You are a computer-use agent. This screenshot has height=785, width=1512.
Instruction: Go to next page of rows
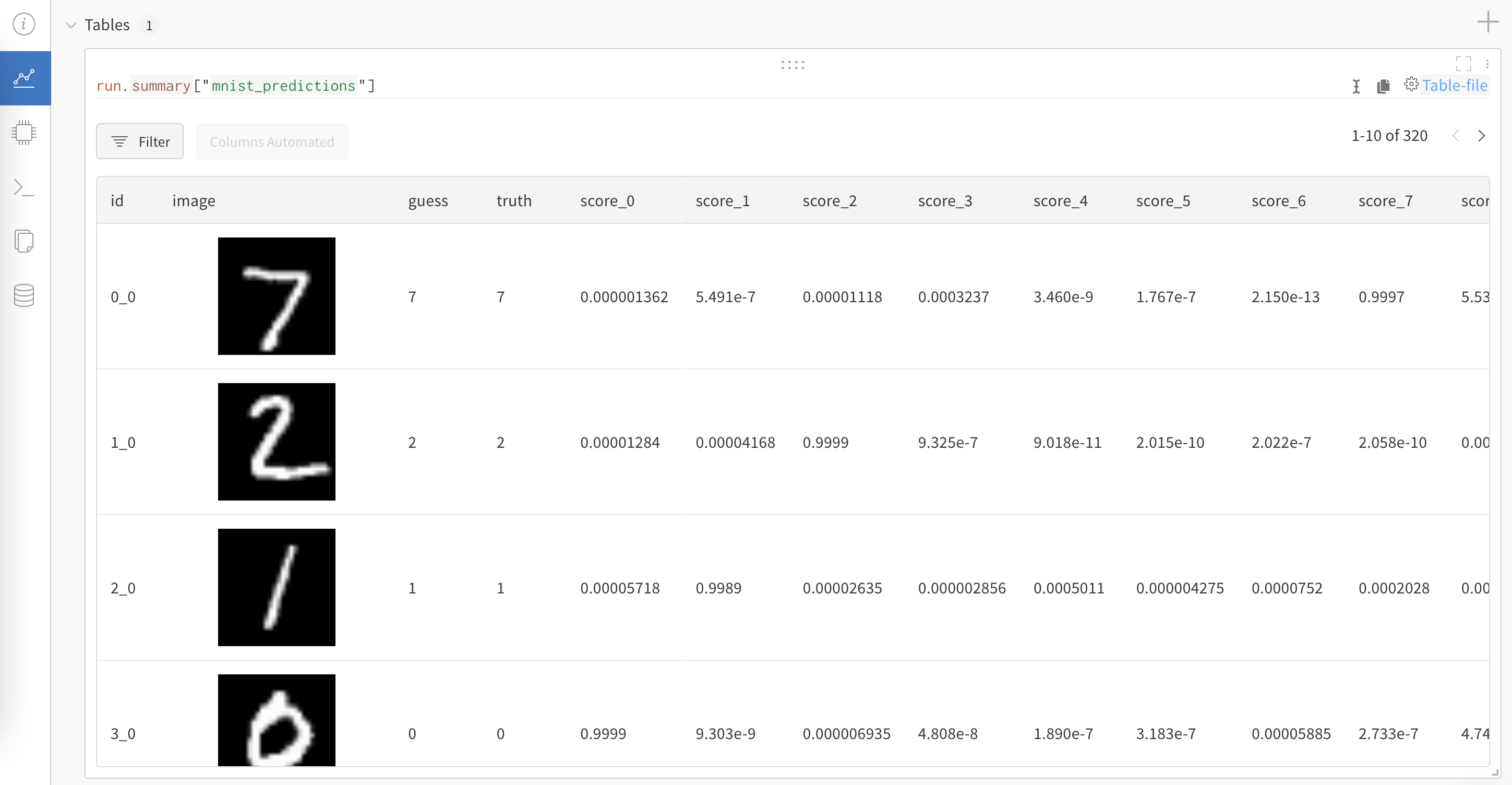pyautogui.click(x=1481, y=136)
